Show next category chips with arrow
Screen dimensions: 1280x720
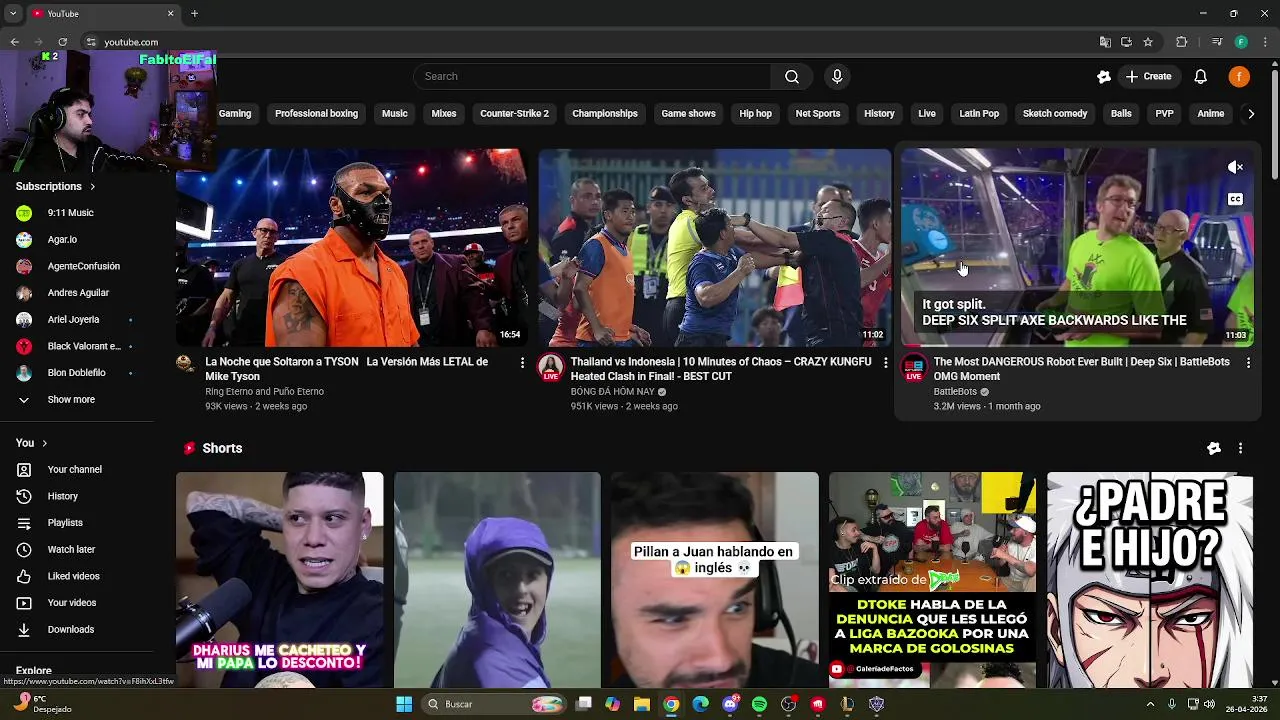[1250, 114]
